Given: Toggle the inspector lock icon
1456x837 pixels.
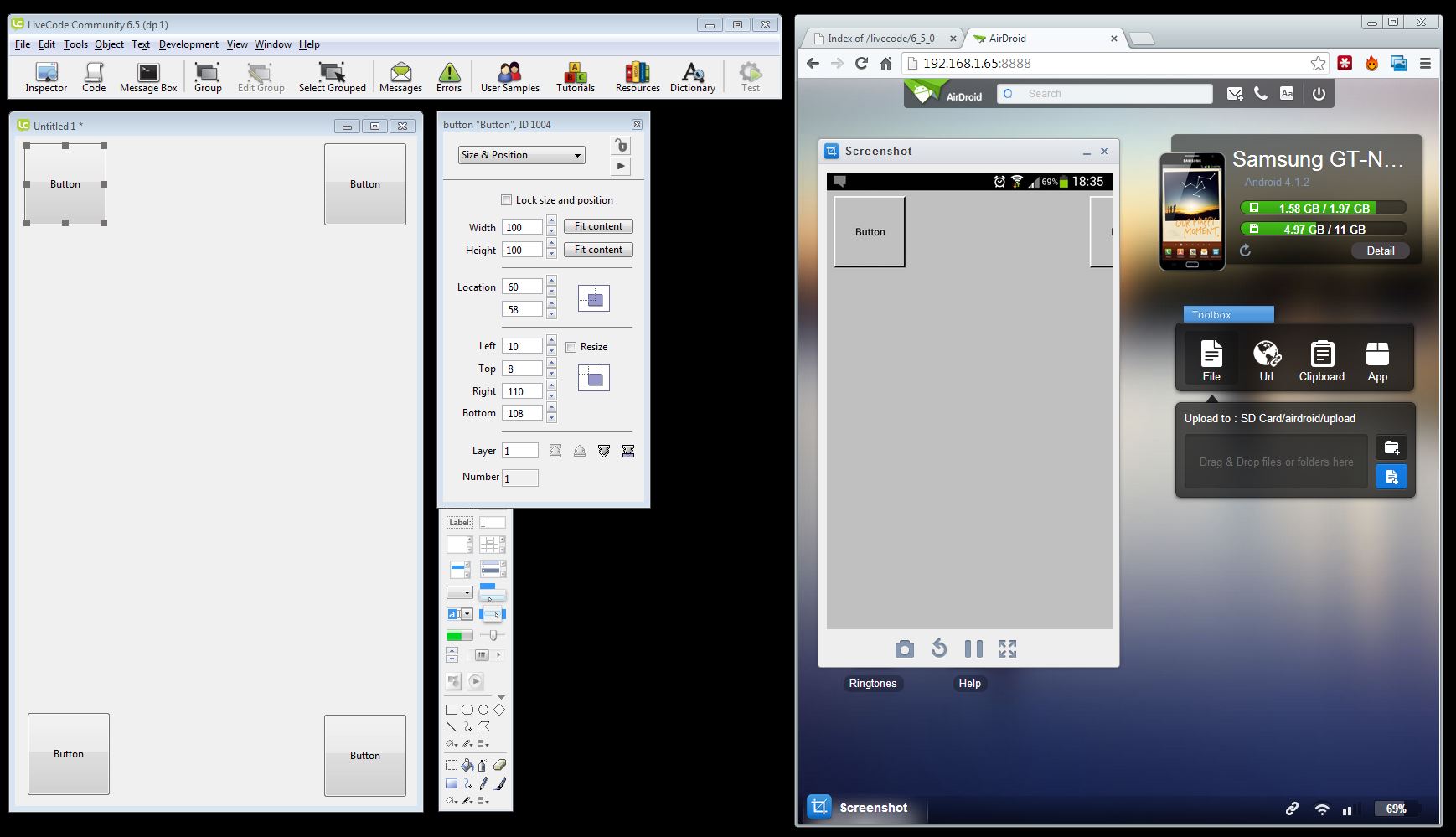Looking at the screenshot, I should [x=620, y=146].
